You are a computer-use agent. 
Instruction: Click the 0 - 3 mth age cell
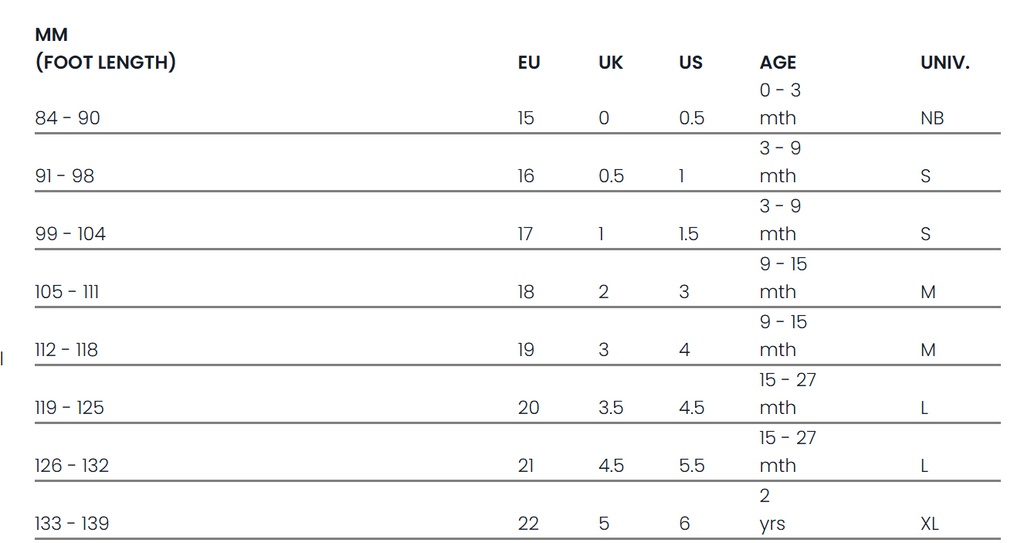tap(780, 104)
